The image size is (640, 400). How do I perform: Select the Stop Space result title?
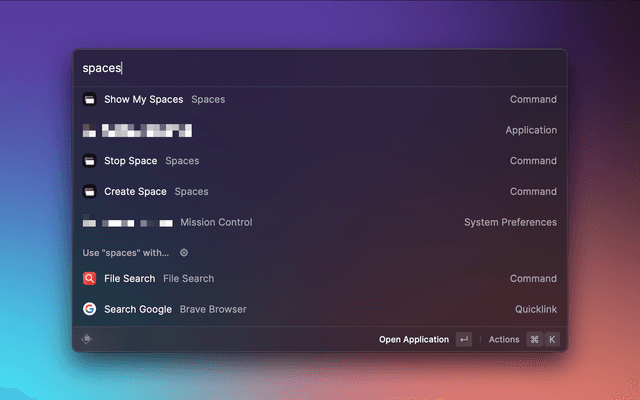coord(130,161)
